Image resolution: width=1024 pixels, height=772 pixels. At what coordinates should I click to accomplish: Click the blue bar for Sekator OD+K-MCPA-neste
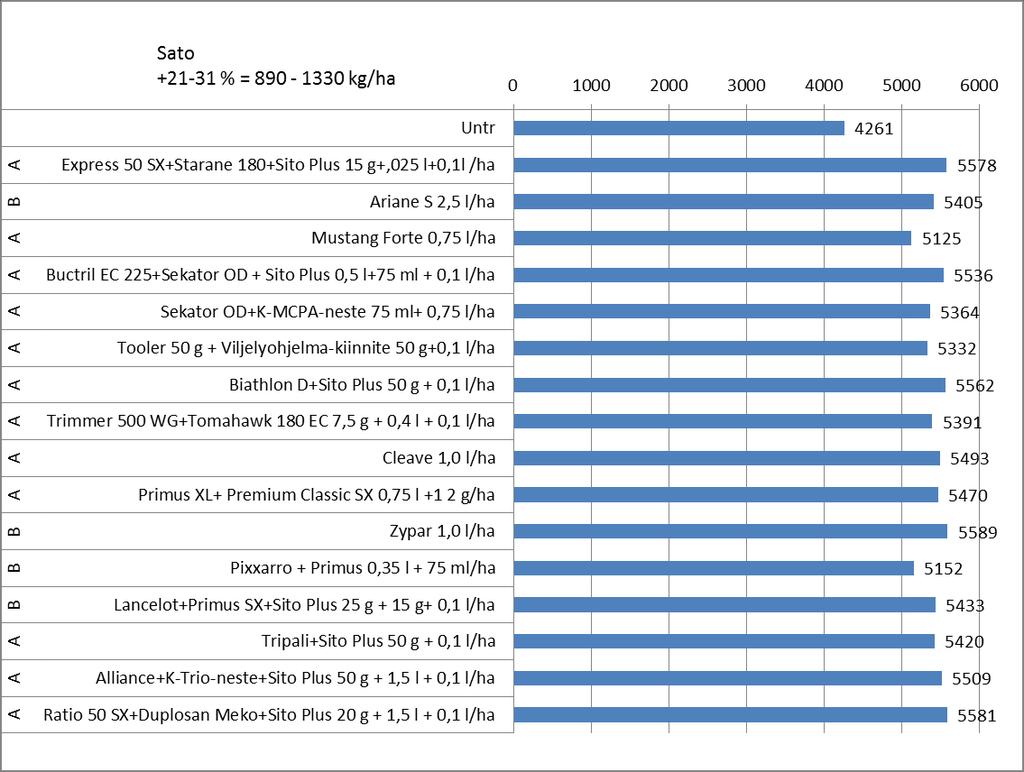click(x=722, y=312)
